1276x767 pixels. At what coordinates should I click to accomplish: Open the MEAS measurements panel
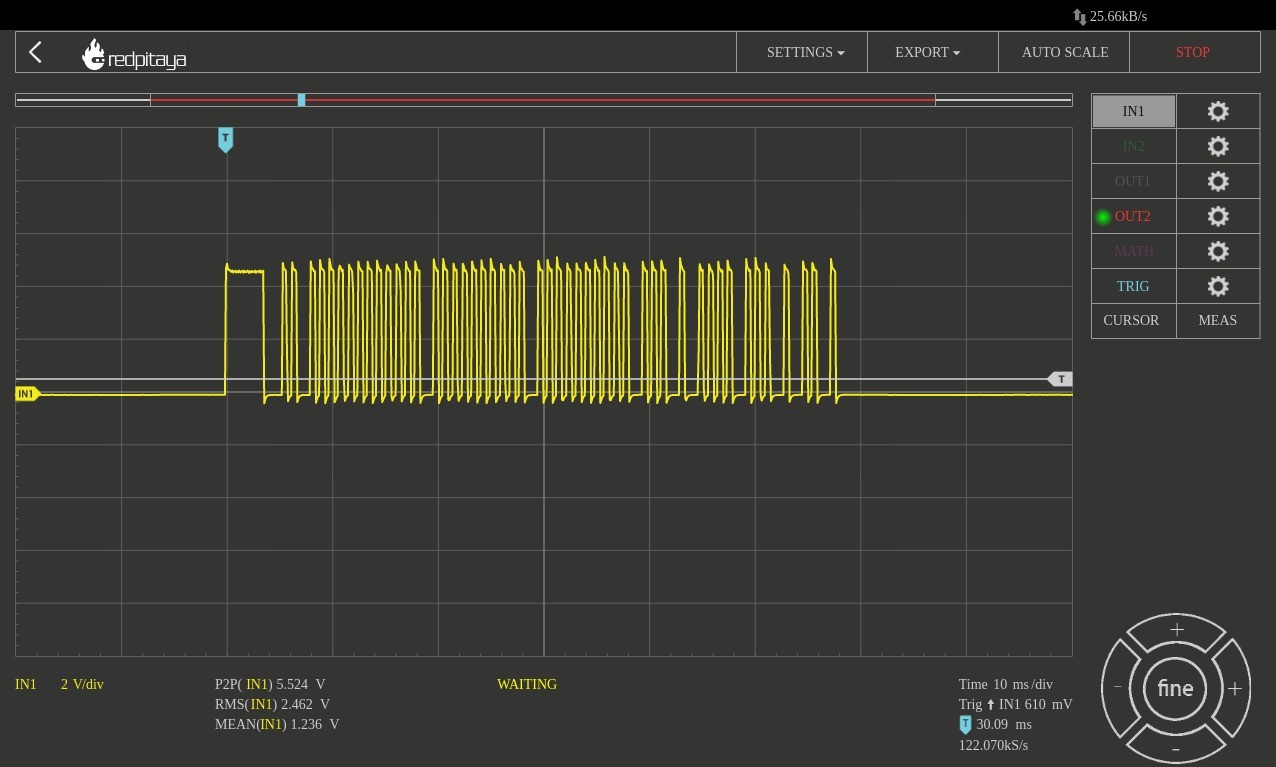(1218, 320)
